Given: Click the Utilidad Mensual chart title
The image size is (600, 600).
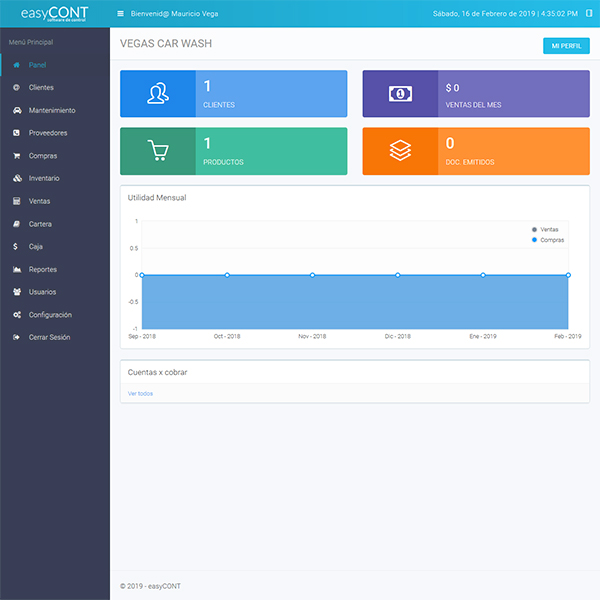Looking at the screenshot, I should 157,198.
